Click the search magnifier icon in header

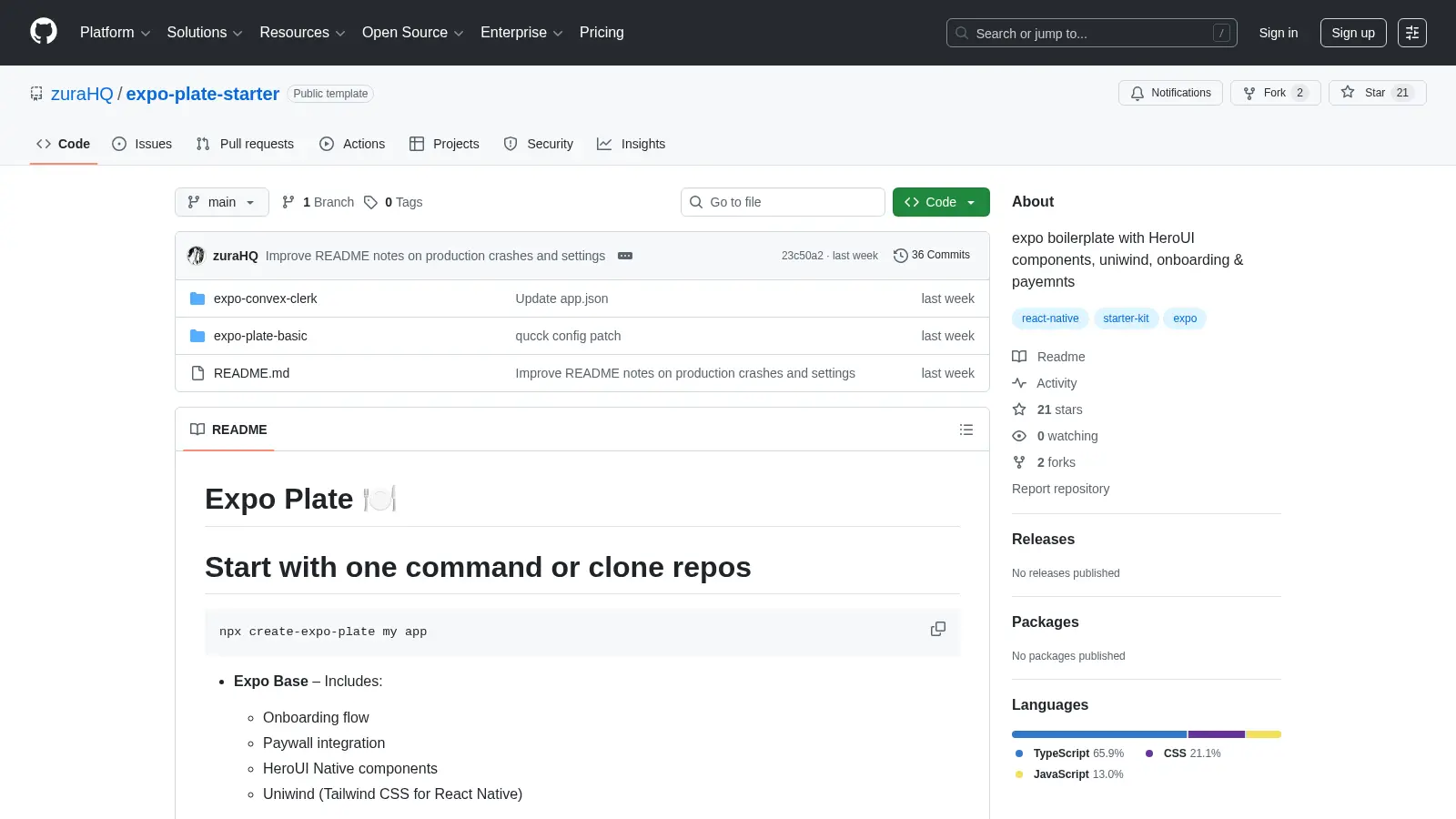pyautogui.click(x=962, y=33)
